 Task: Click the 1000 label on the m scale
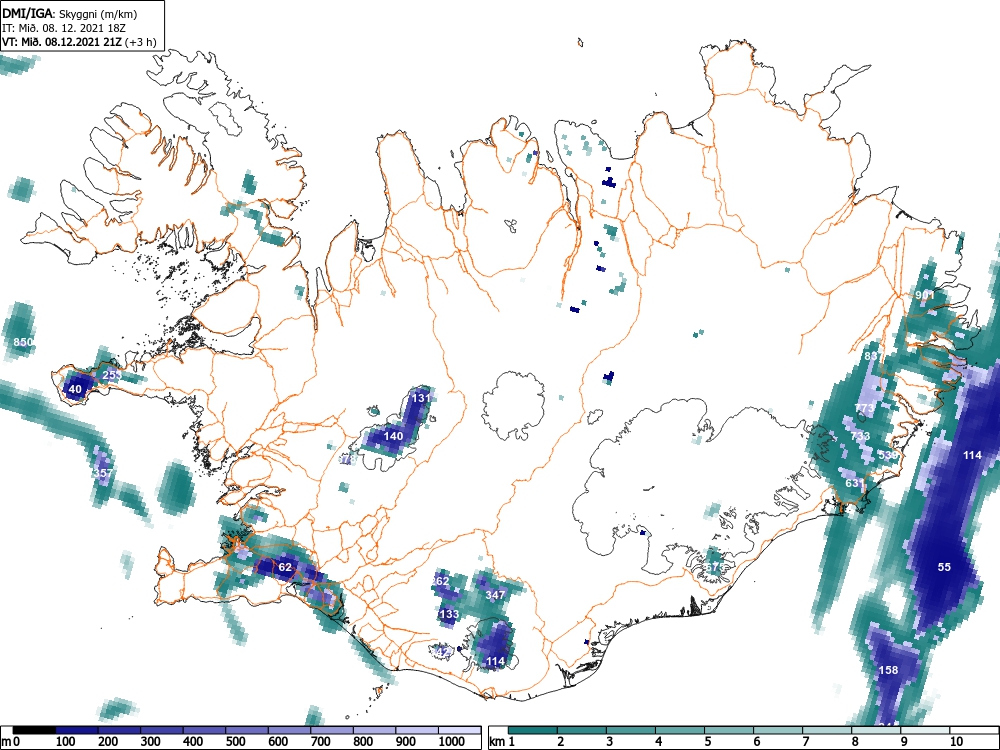(x=452, y=742)
